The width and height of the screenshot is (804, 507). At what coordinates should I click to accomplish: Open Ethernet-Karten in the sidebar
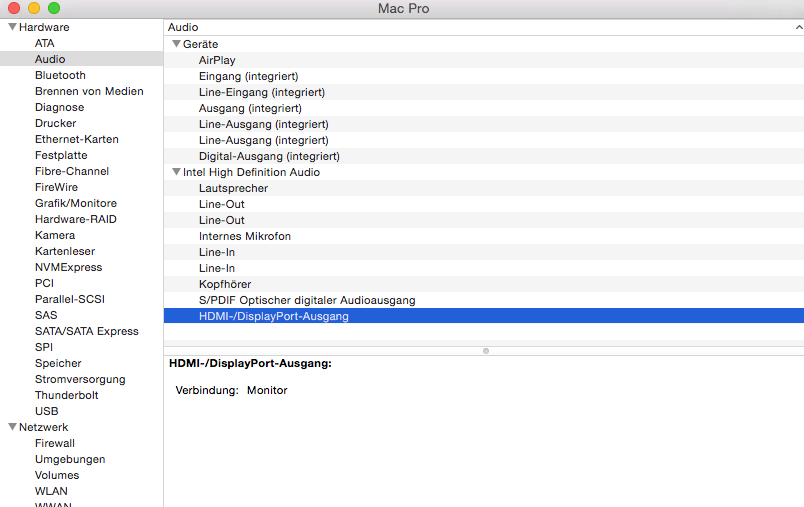(77, 139)
